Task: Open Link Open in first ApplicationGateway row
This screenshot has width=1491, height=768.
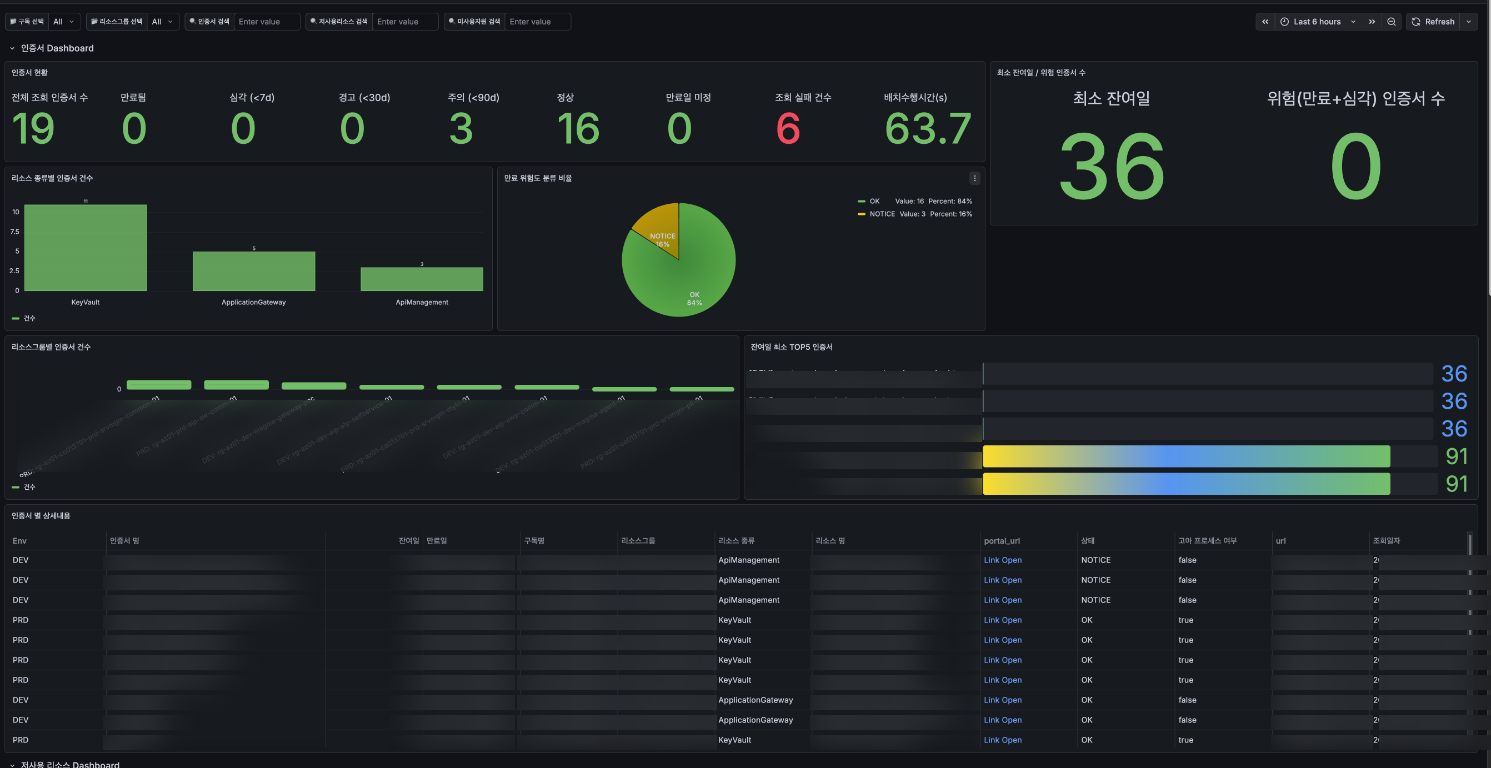Action: [1002, 700]
